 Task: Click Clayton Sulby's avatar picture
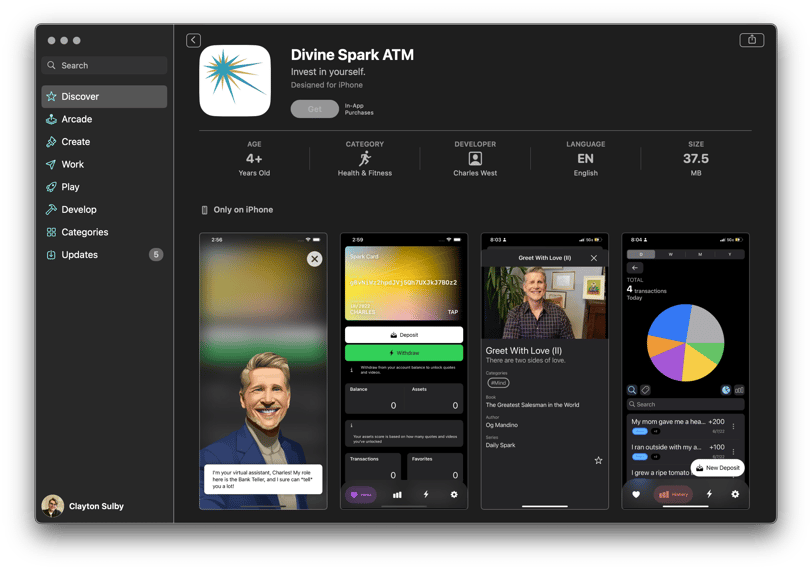point(52,506)
